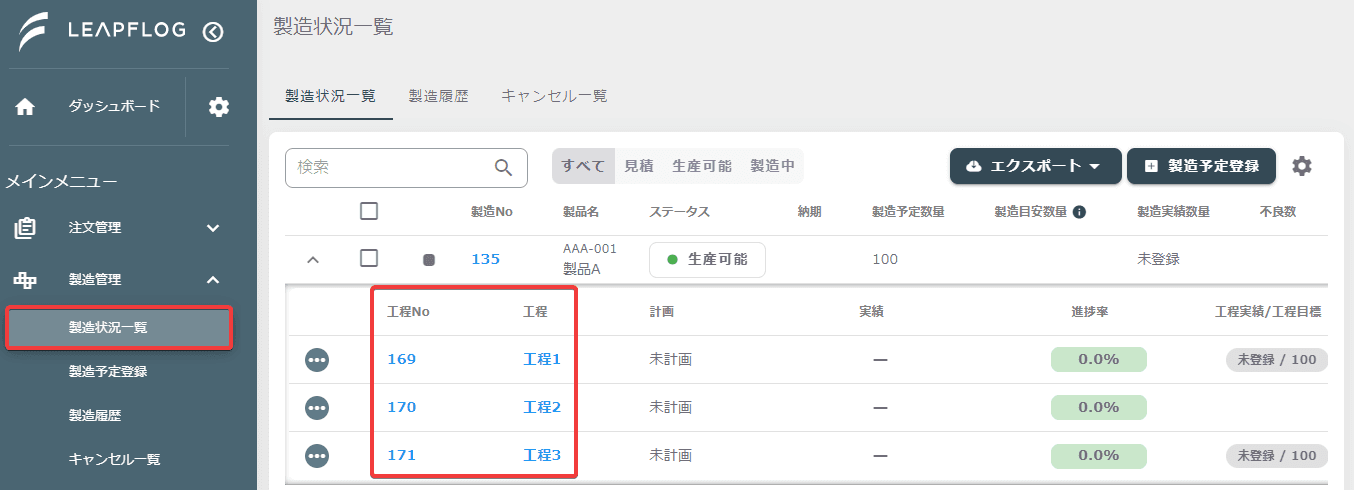Screen dimensions: 1354x490
Task: Select the 生産可能 filter button
Action: click(x=702, y=166)
